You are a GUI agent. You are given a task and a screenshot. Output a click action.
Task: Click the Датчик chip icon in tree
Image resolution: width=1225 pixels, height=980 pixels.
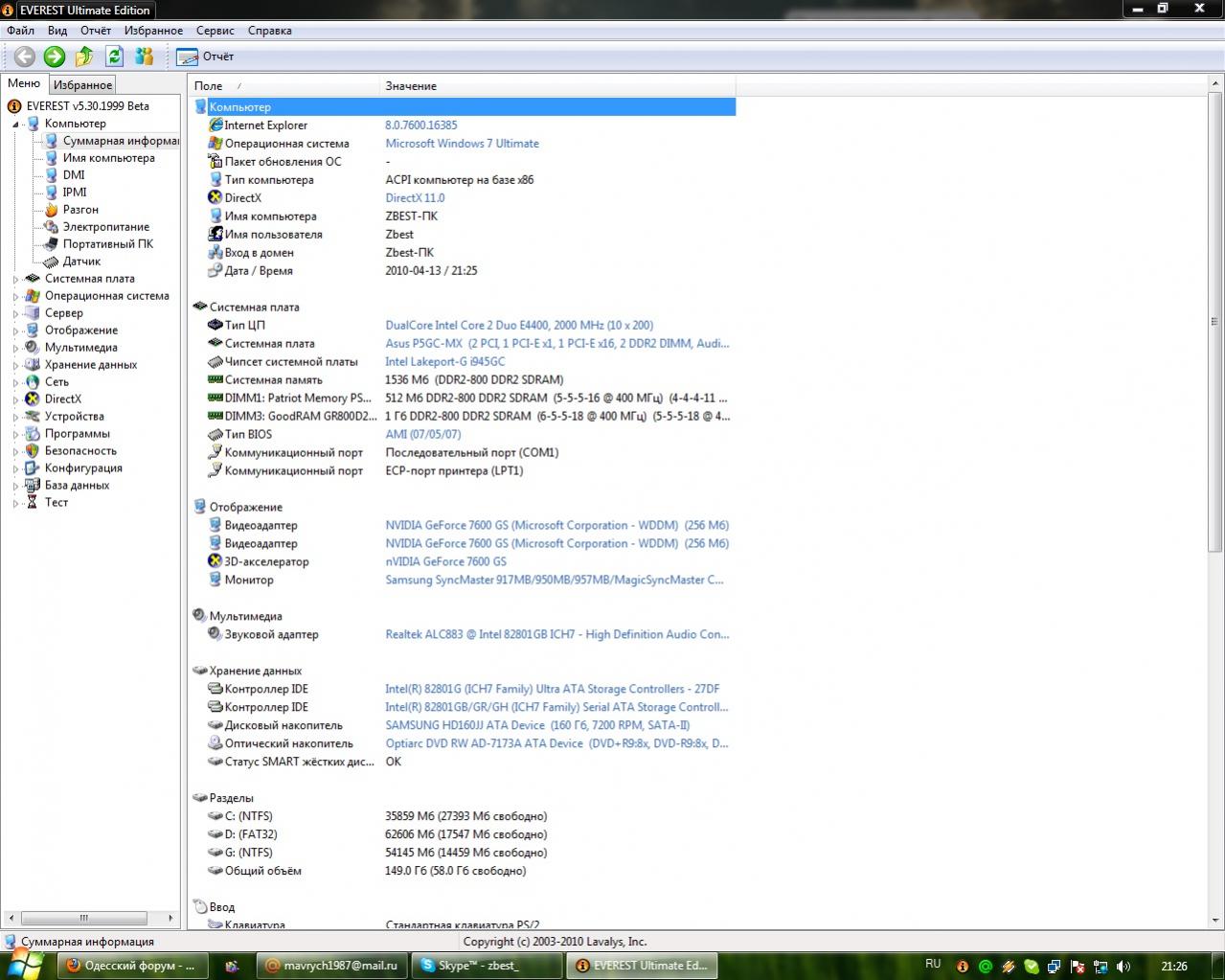pos(51,262)
